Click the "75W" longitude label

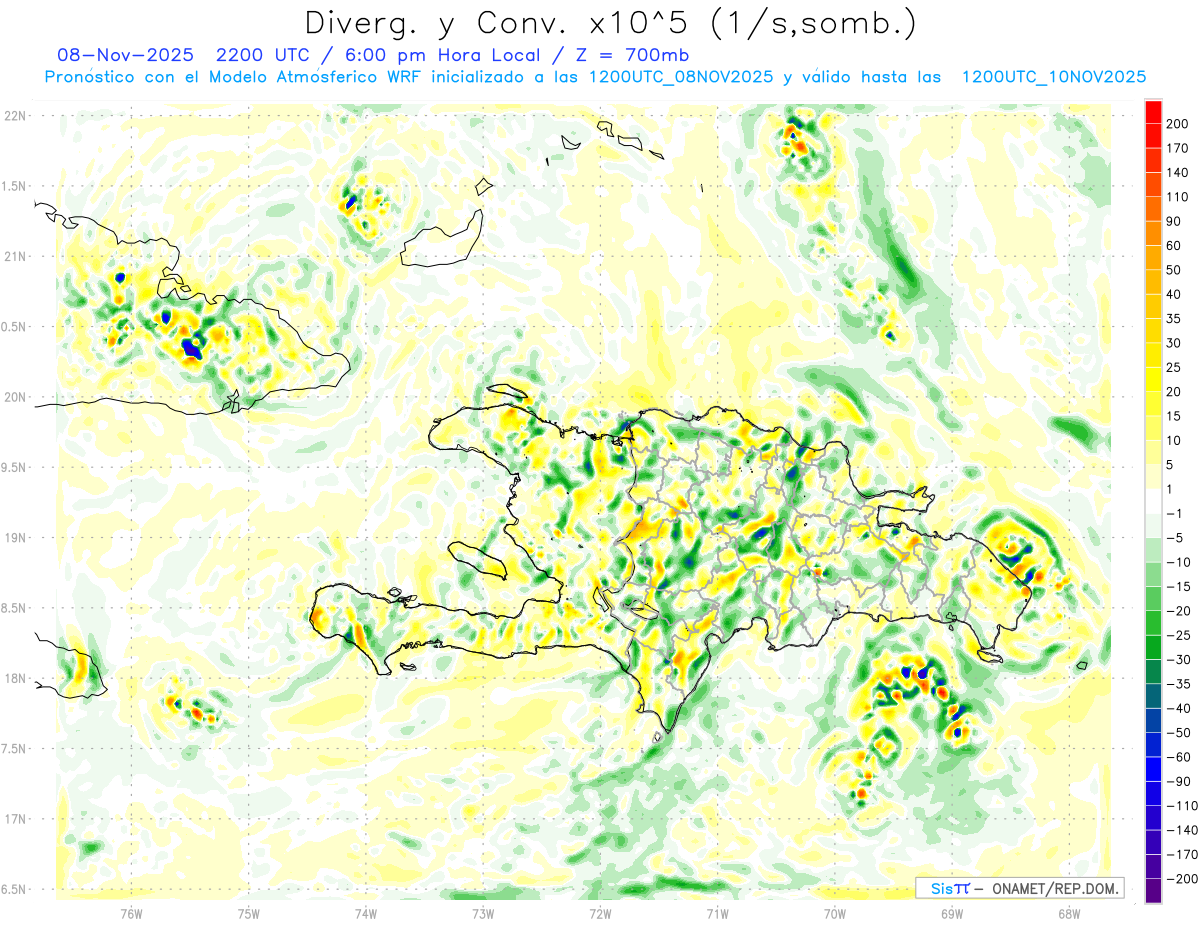249,914
